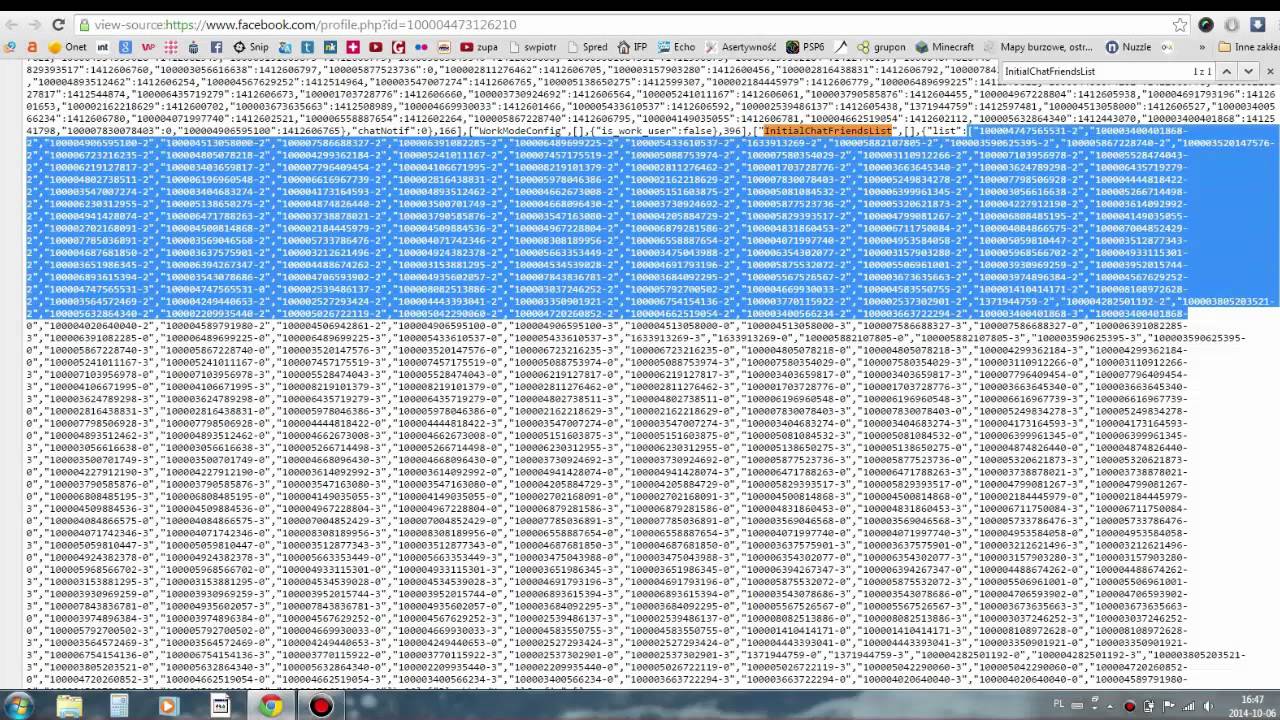Viewport: 1280px width, 720px height.
Task: Click the download extension icon in toolbar
Action: [x=1258, y=25]
